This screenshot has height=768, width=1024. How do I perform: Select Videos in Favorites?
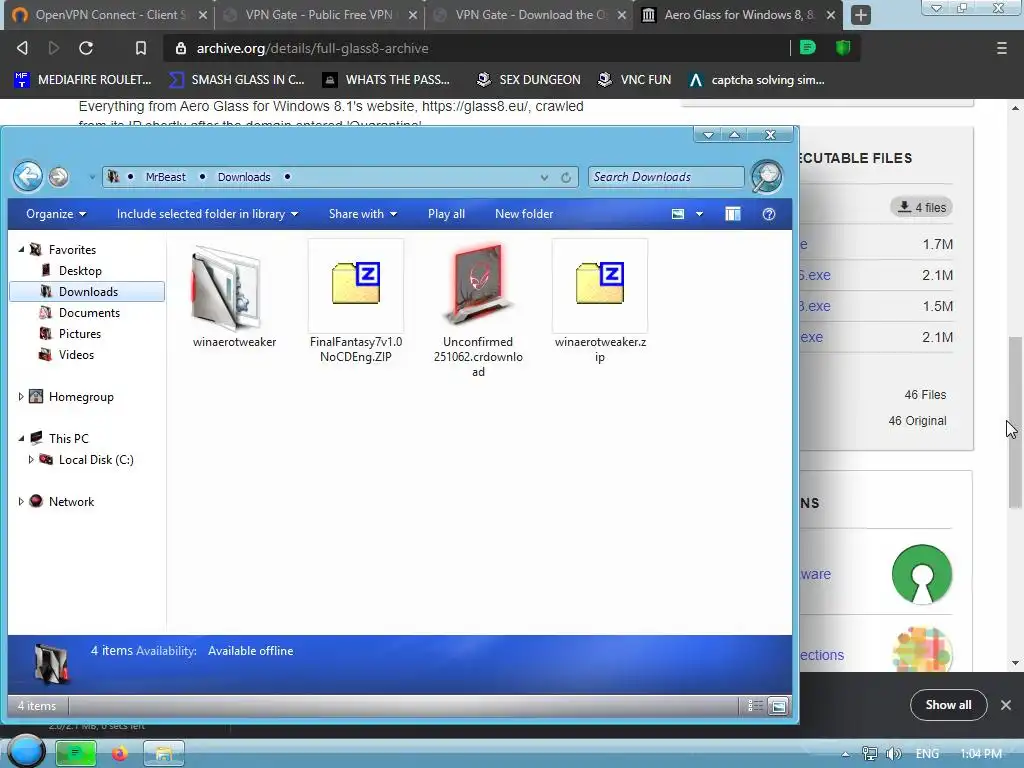pyautogui.click(x=76, y=354)
